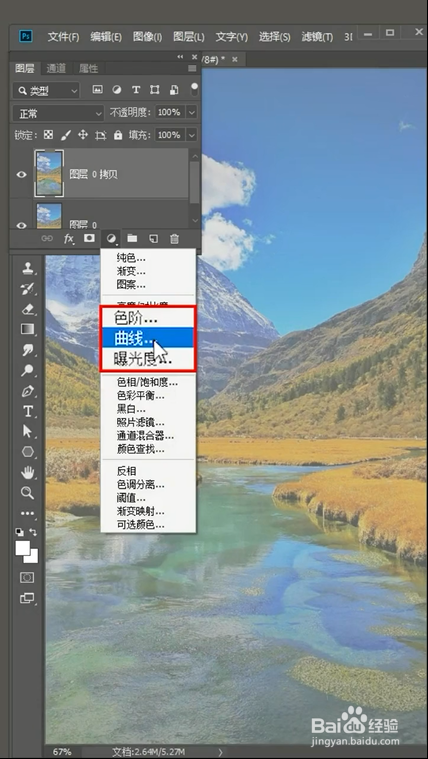Create a new layer group
The width and height of the screenshot is (428, 759).
point(132,238)
